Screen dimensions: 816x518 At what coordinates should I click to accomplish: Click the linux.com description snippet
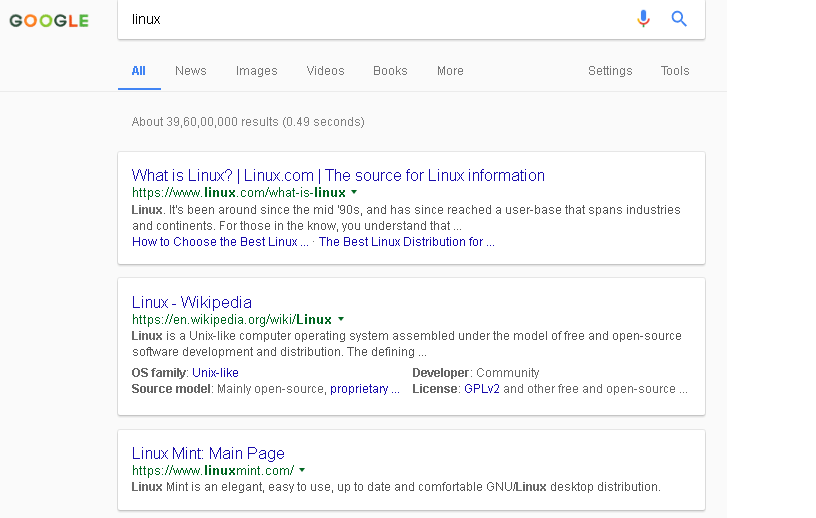tap(406, 218)
